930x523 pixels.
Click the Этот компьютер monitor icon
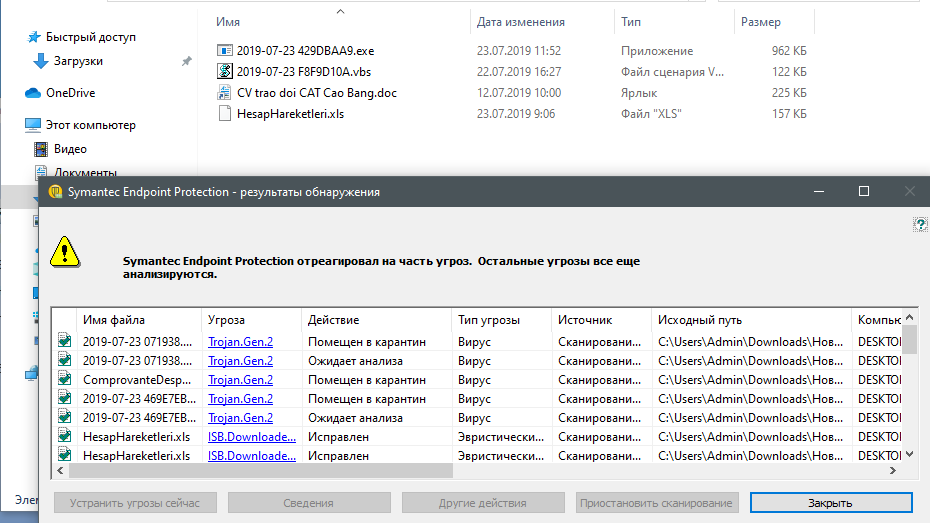tap(33, 125)
